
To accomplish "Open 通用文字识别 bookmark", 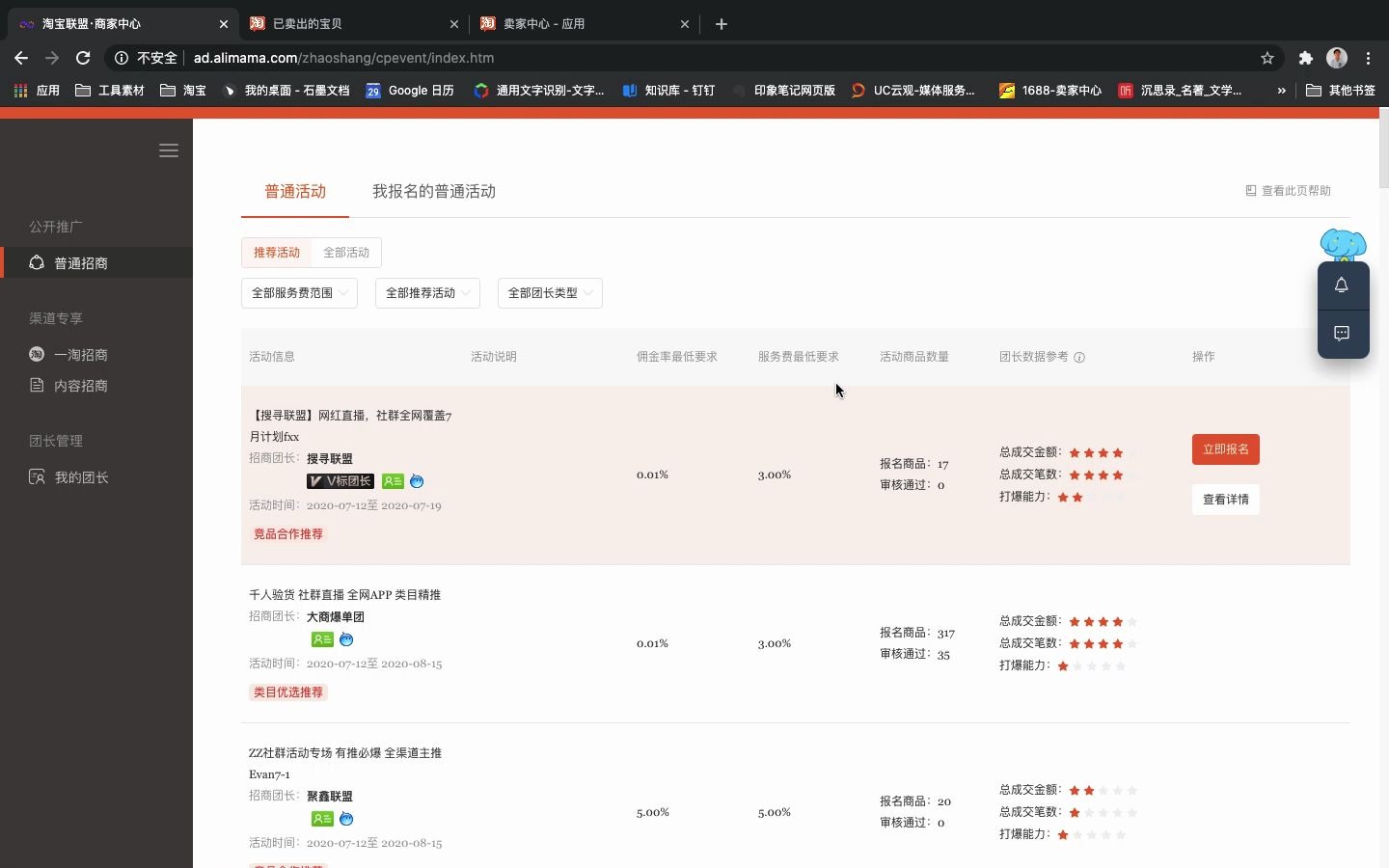I will click(x=539, y=91).
